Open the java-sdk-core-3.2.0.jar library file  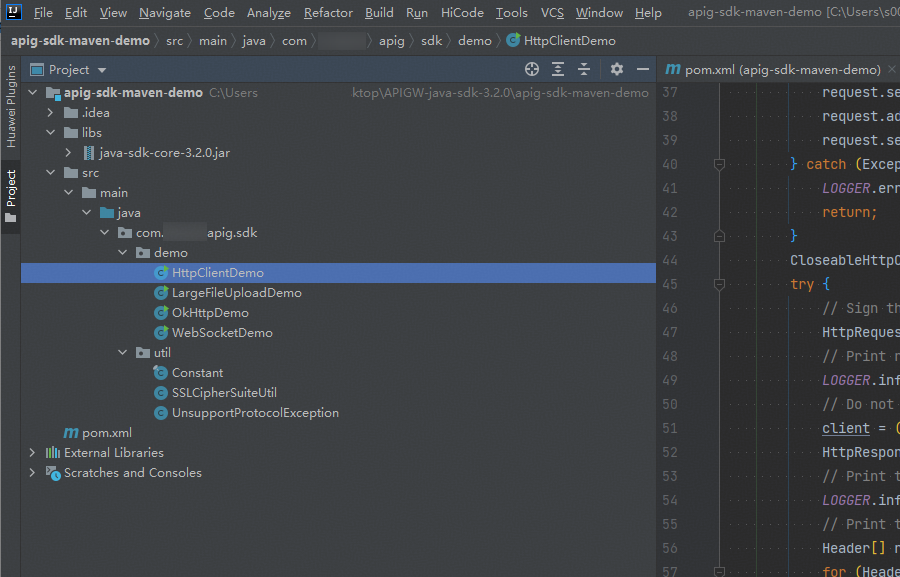[164, 153]
